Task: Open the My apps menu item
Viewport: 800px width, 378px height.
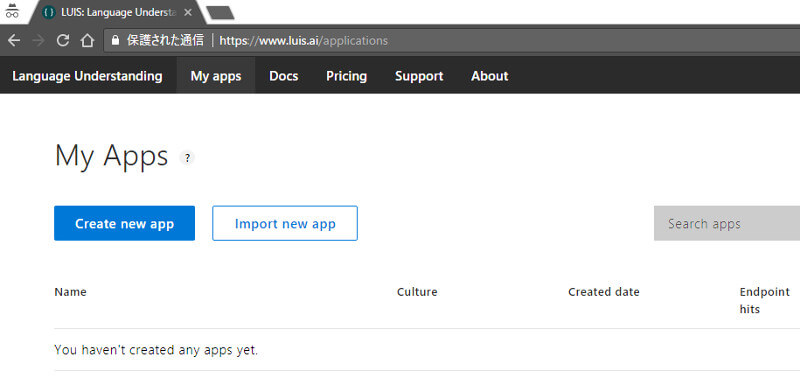Action: click(216, 76)
